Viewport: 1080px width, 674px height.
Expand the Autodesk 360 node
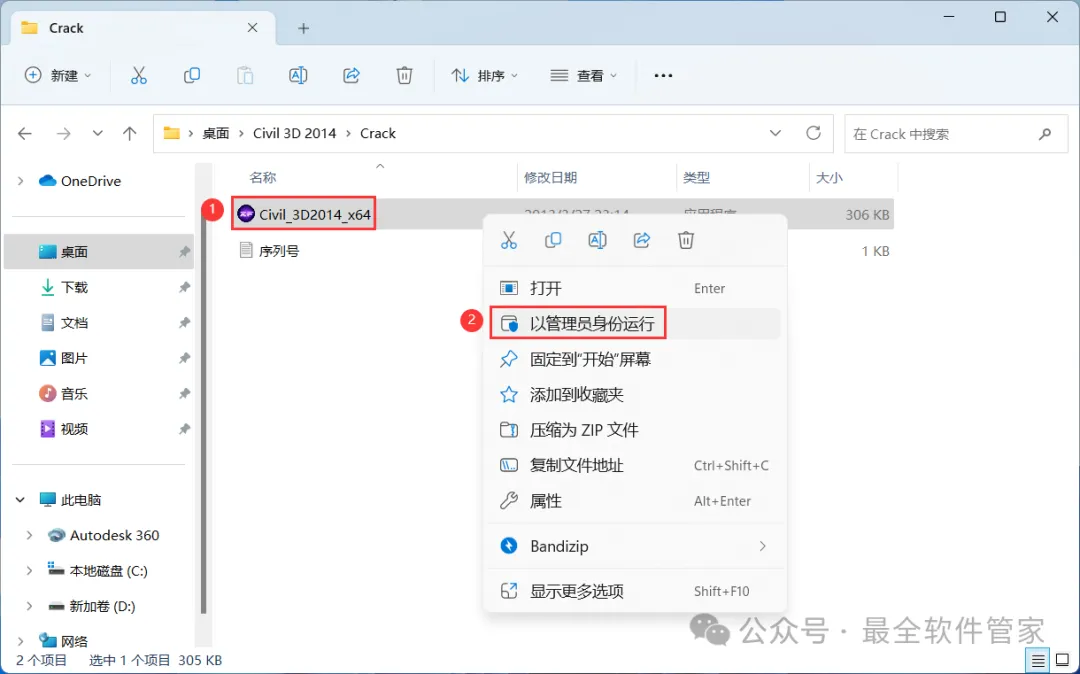pos(29,535)
